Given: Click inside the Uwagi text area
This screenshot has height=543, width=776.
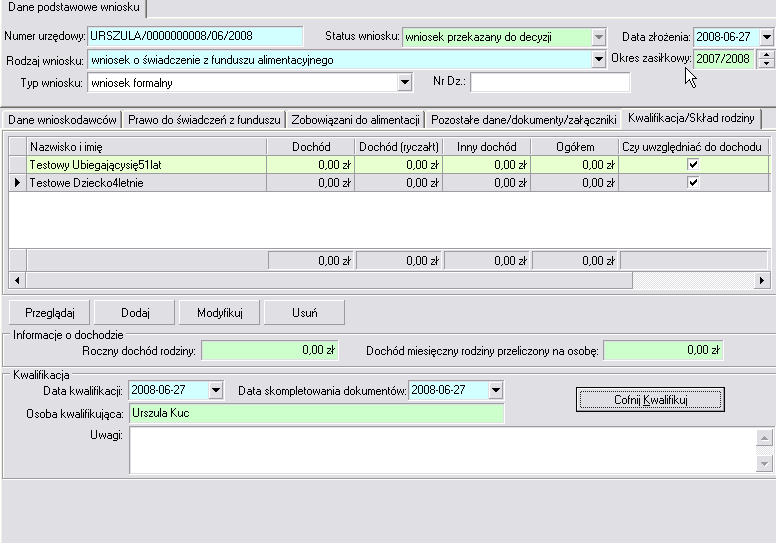Looking at the screenshot, I should (442, 450).
